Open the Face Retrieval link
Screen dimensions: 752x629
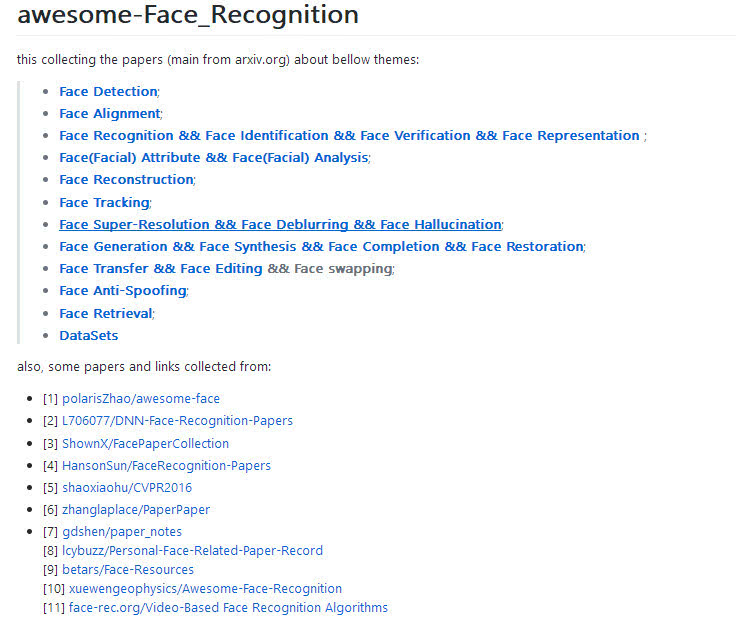click(x=106, y=314)
